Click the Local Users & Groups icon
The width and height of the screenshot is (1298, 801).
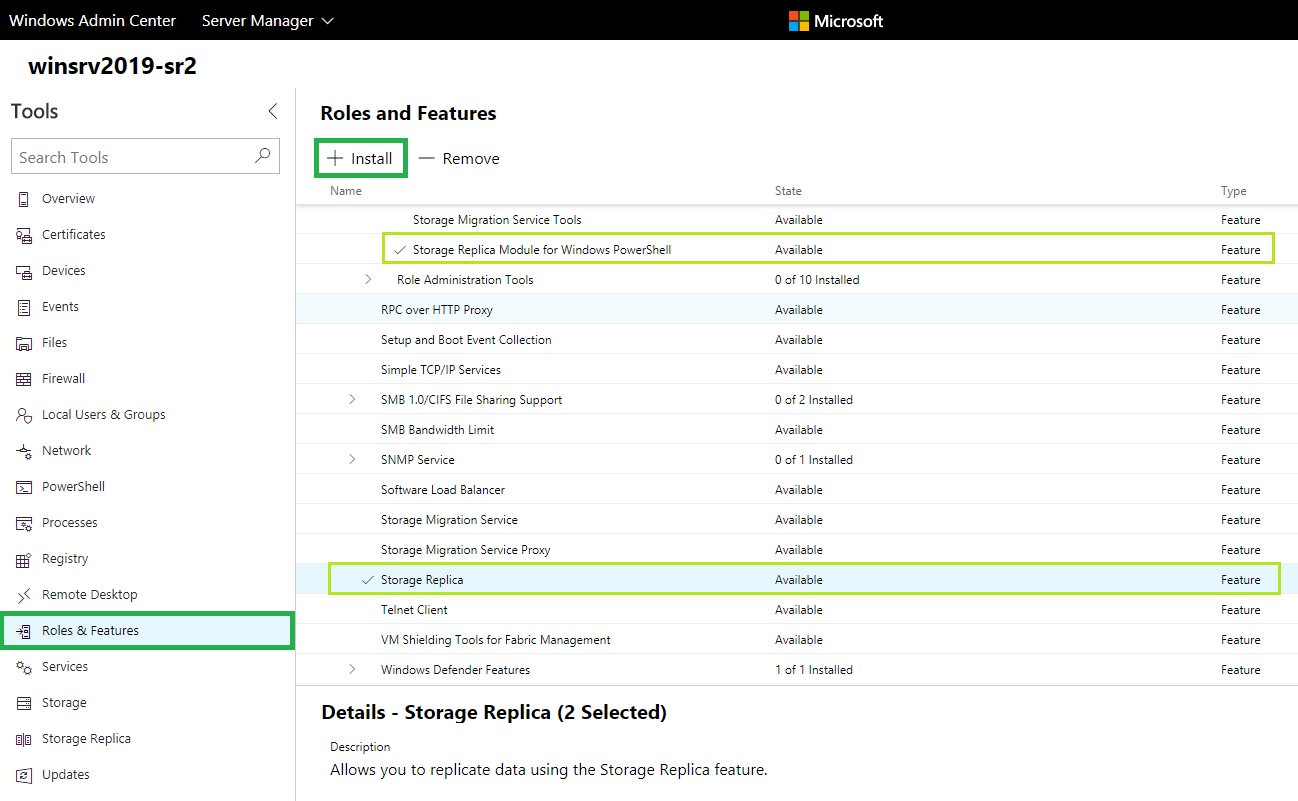(24, 415)
